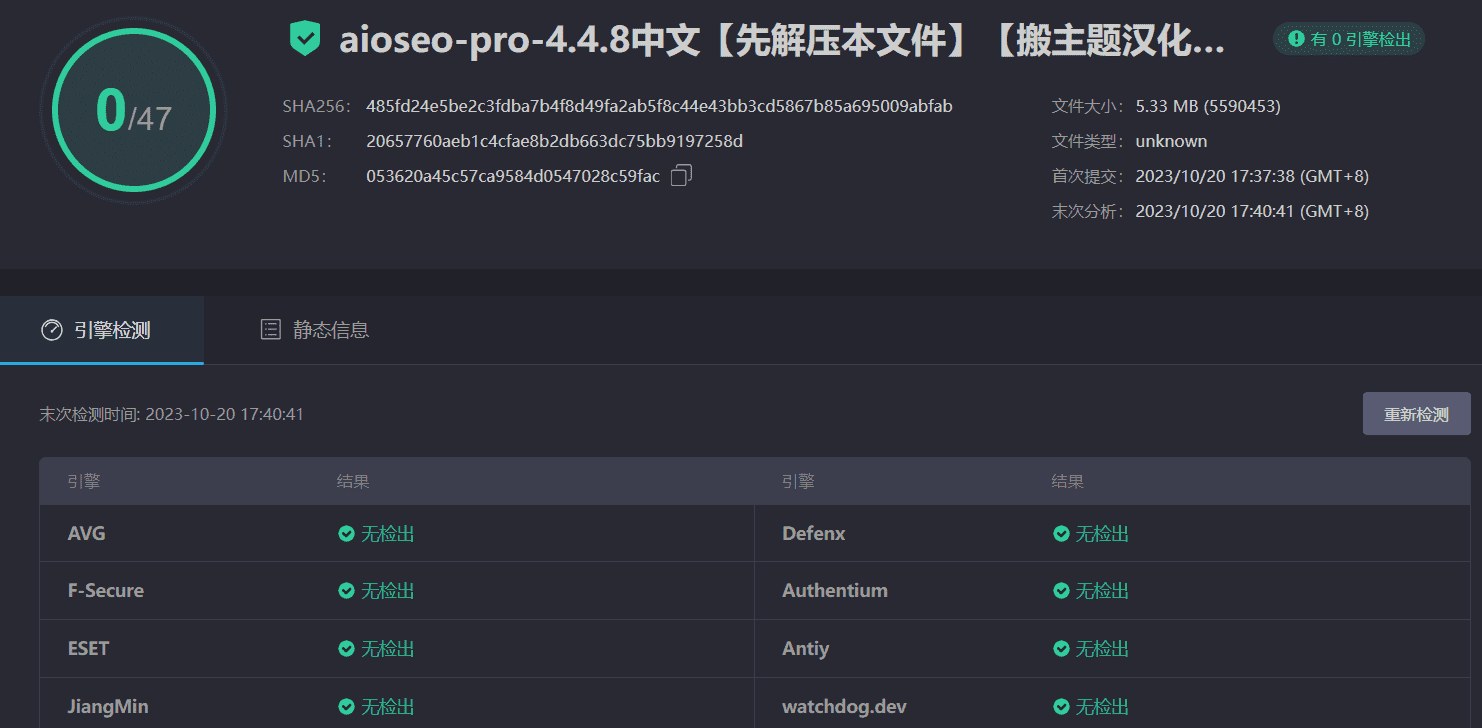Click the ESET engine name
This screenshot has width=1482, height=728.
(88, 649)
